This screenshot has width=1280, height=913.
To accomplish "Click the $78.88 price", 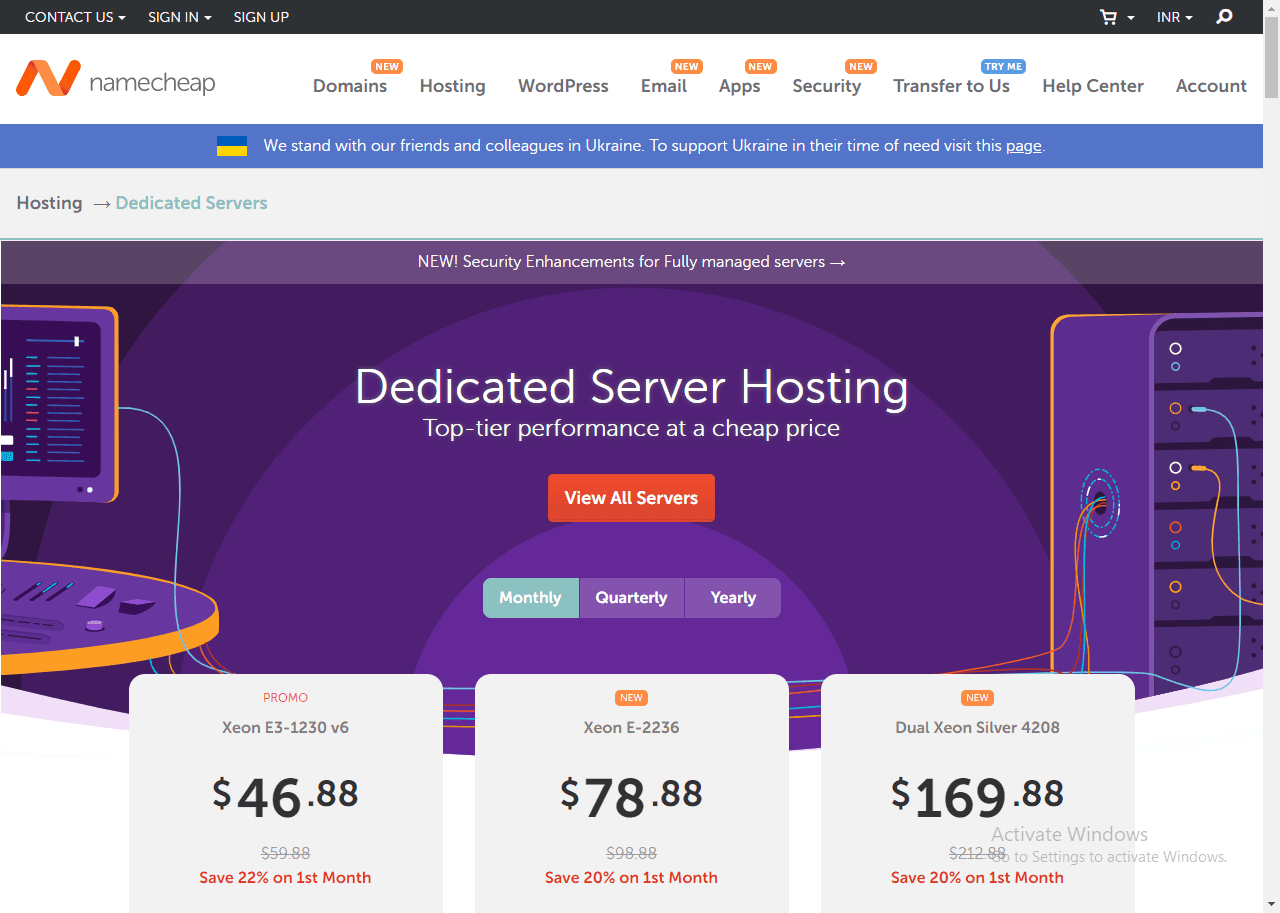I will (x=632, y=796).
